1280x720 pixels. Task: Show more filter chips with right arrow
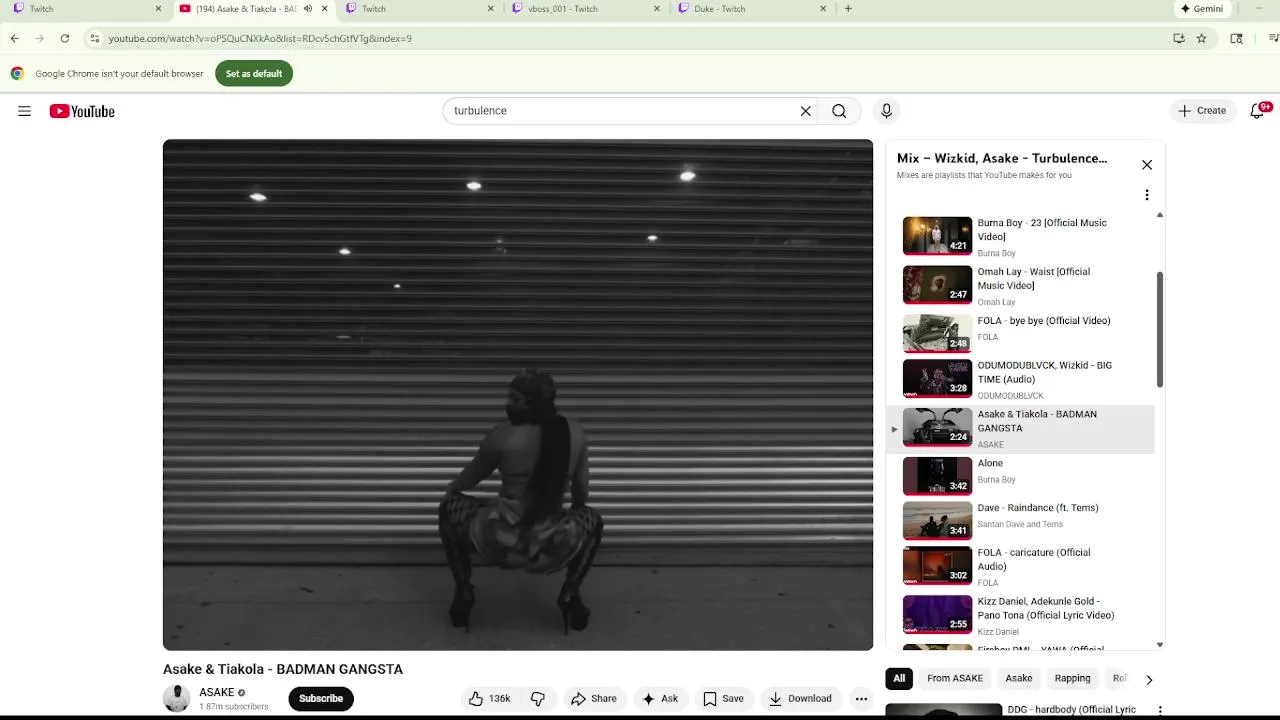pos(1149,679)
